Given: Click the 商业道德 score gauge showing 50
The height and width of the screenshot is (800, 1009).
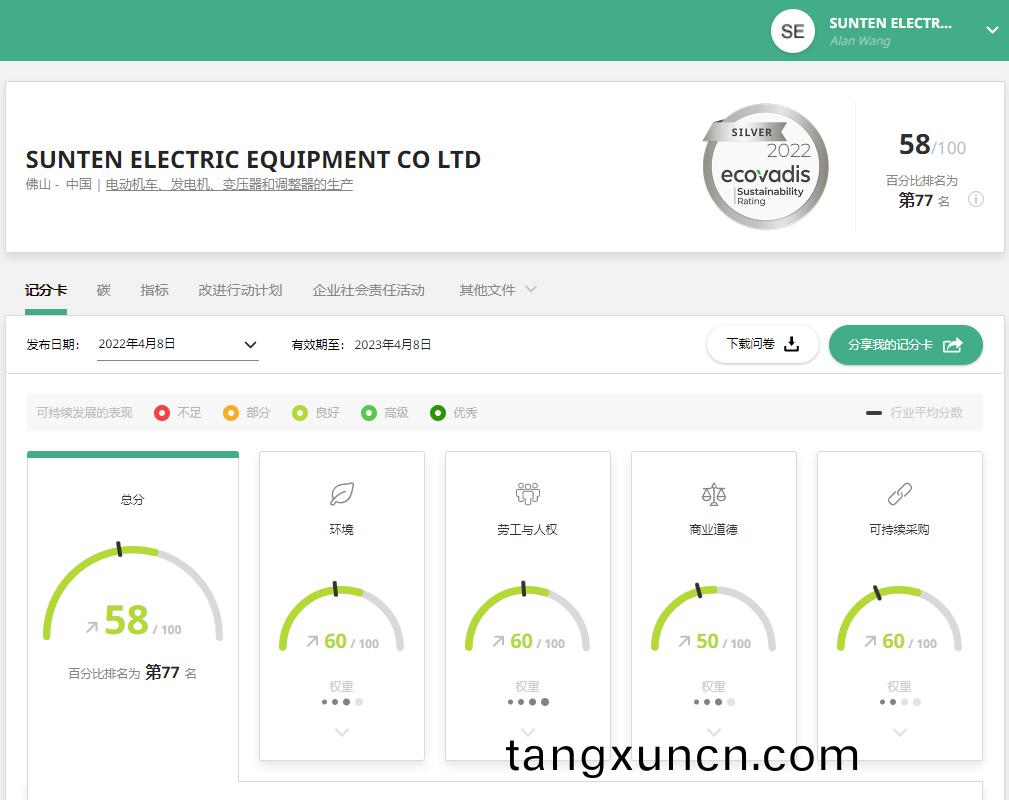Looking at the screenshot, I should pos(713,617).
